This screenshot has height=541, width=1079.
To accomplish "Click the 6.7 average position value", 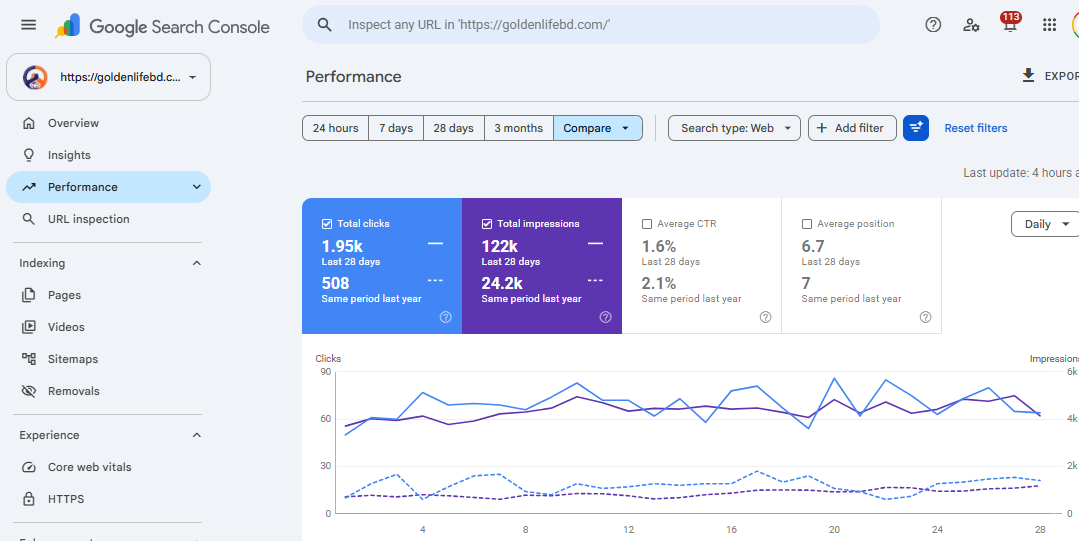I will click(813, 246).
